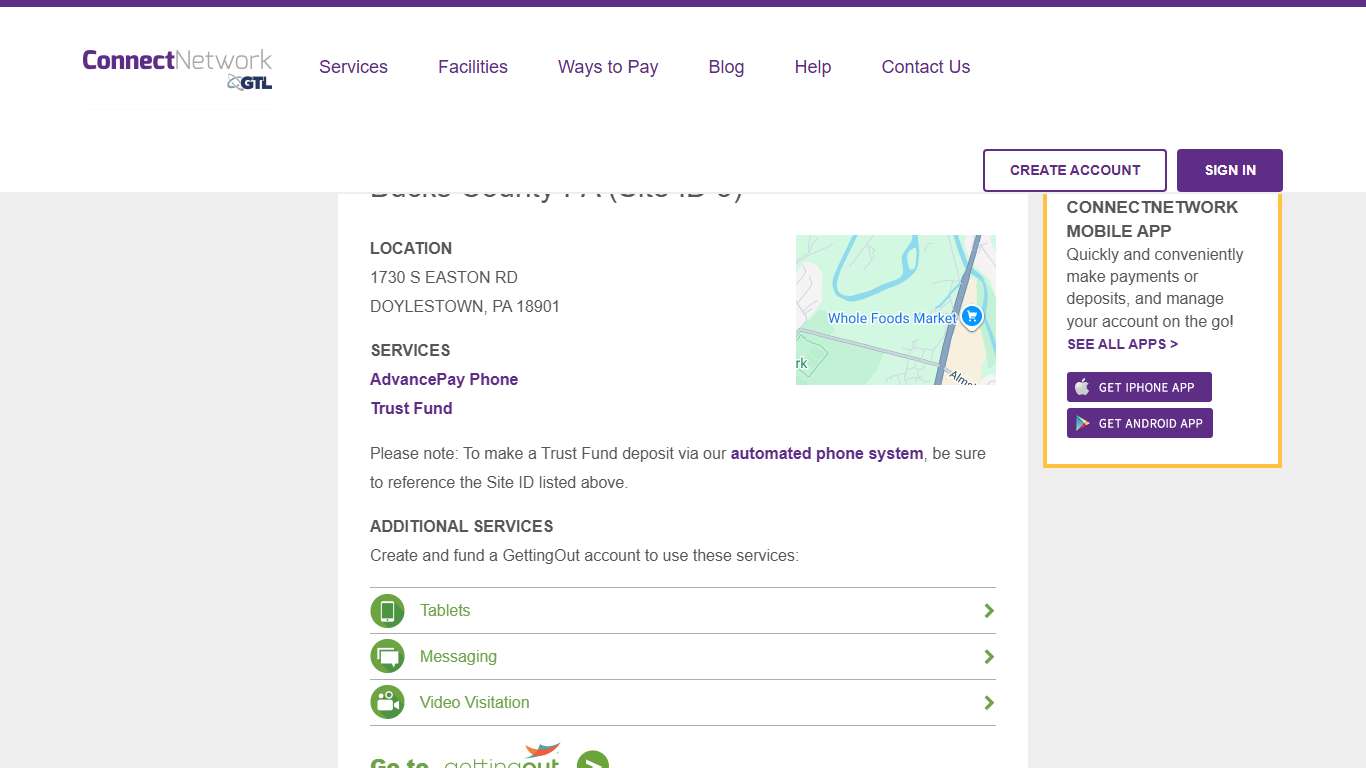
Task: Click the Android logo on GET ANDROID APP
Action: [x=1081, y=422]
